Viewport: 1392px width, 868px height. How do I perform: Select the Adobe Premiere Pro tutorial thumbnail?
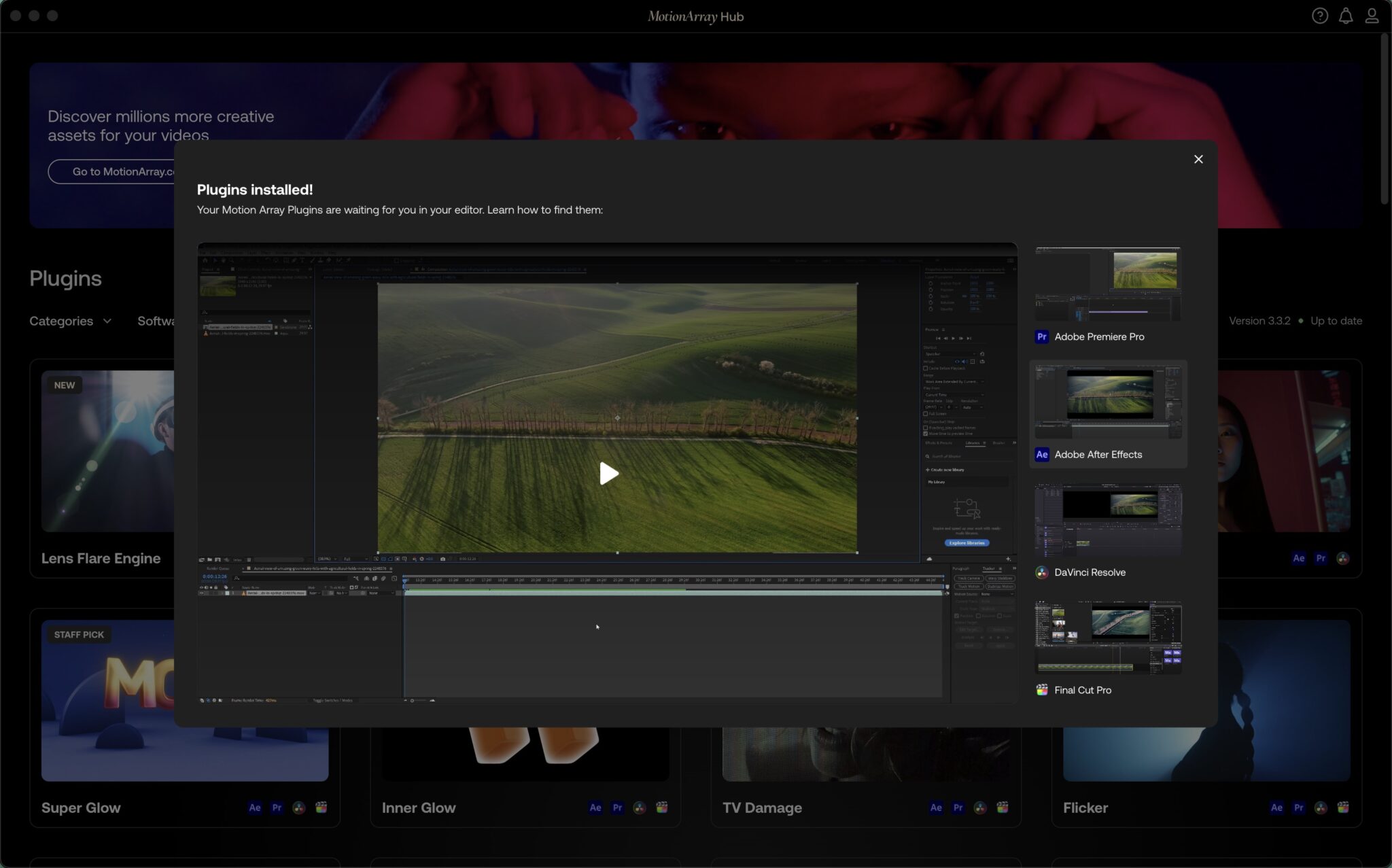coord(1107,284)
